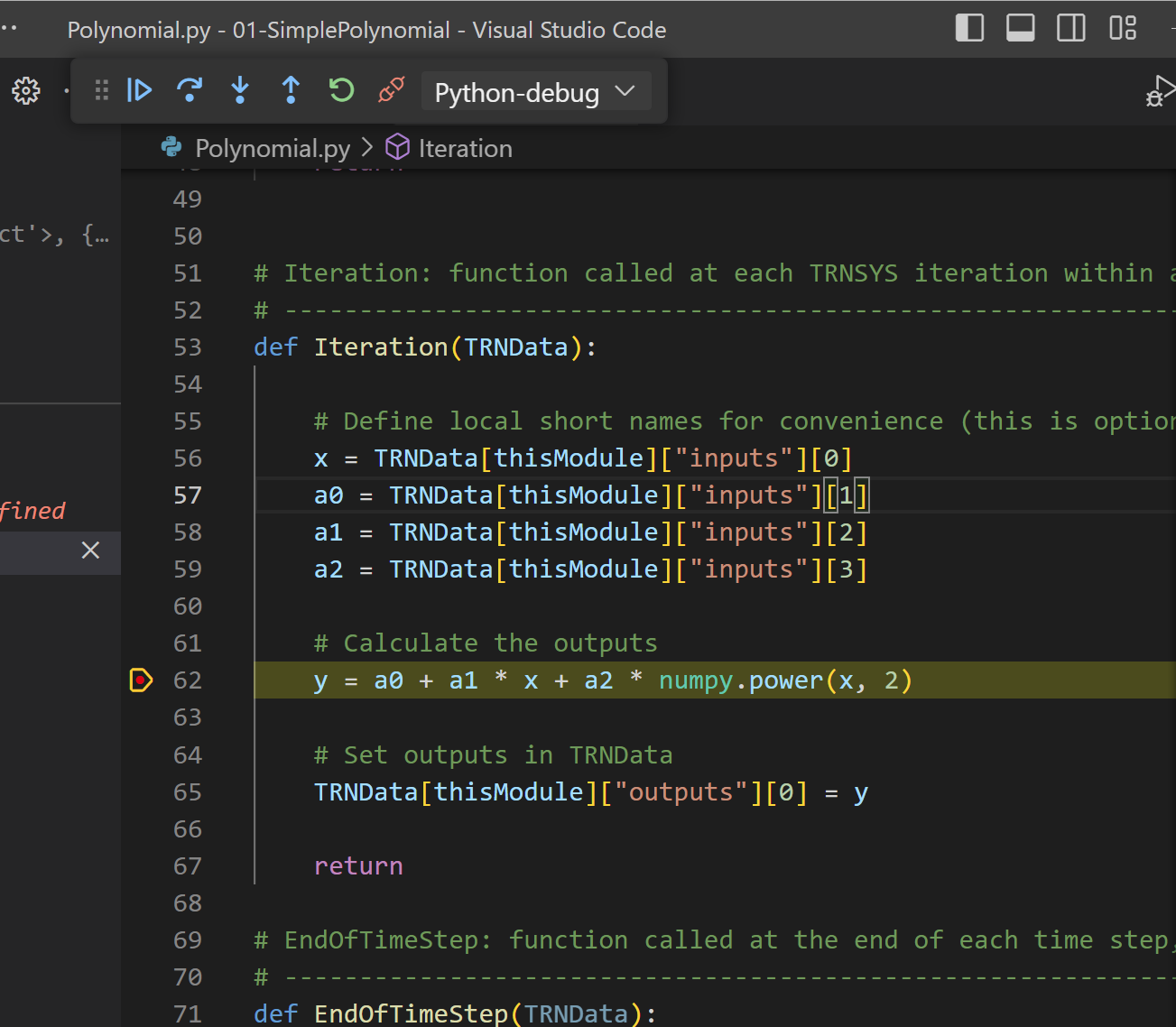Customize the editor layout
Screen dimensions: 1176x1027
1123,28
